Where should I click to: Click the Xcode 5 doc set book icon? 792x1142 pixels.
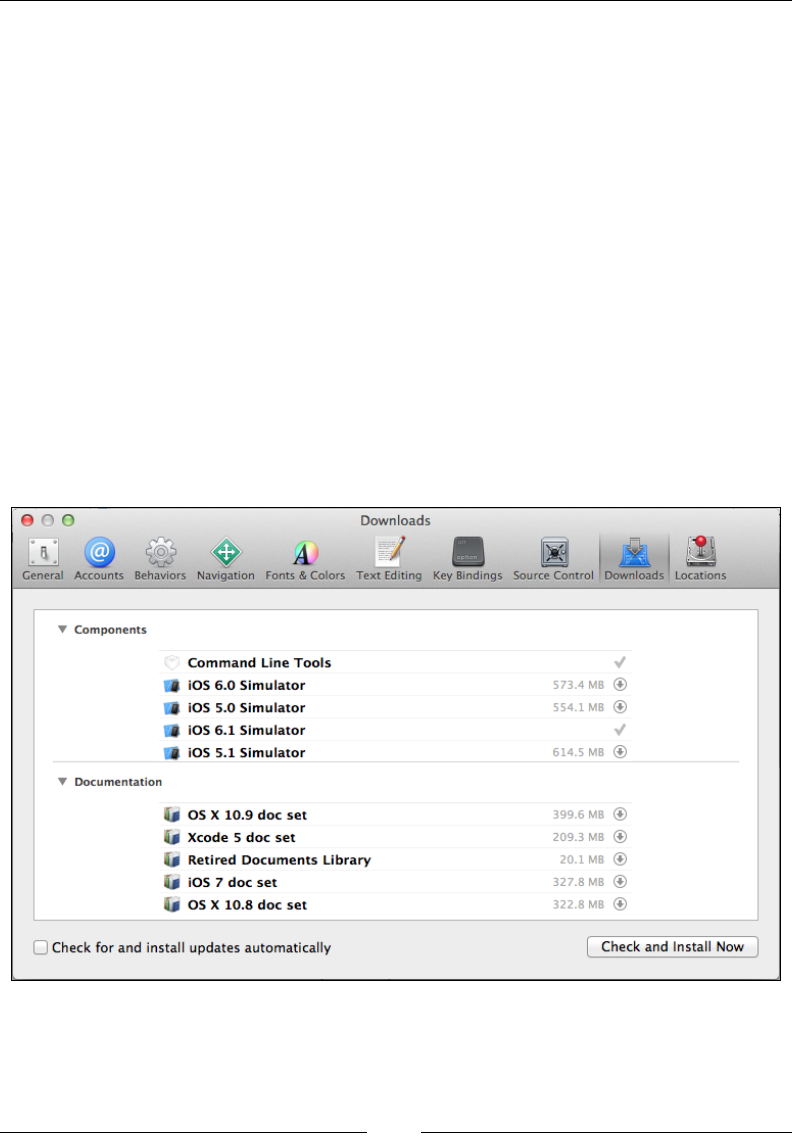pos(172,837)
